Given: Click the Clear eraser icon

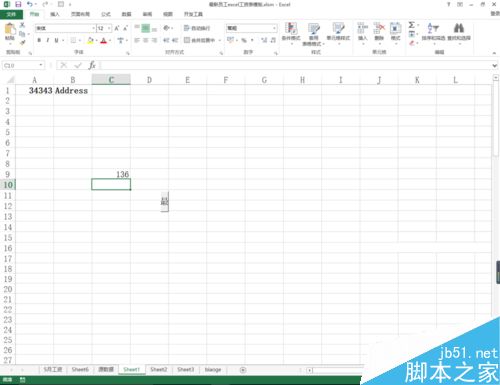Looking at the screenshot, I should tap(412, 43).
